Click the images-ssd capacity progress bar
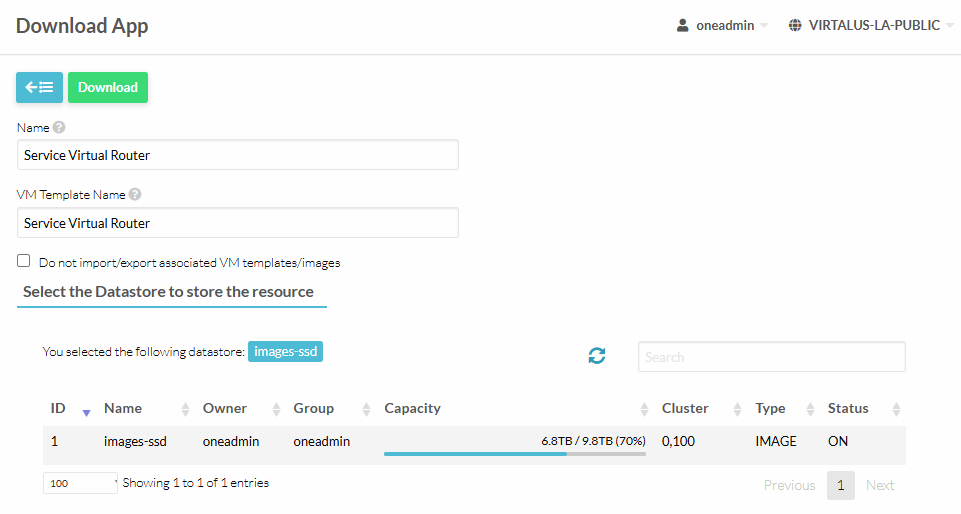The height and width of the screenshot is (514, 961). click(514, 453)
